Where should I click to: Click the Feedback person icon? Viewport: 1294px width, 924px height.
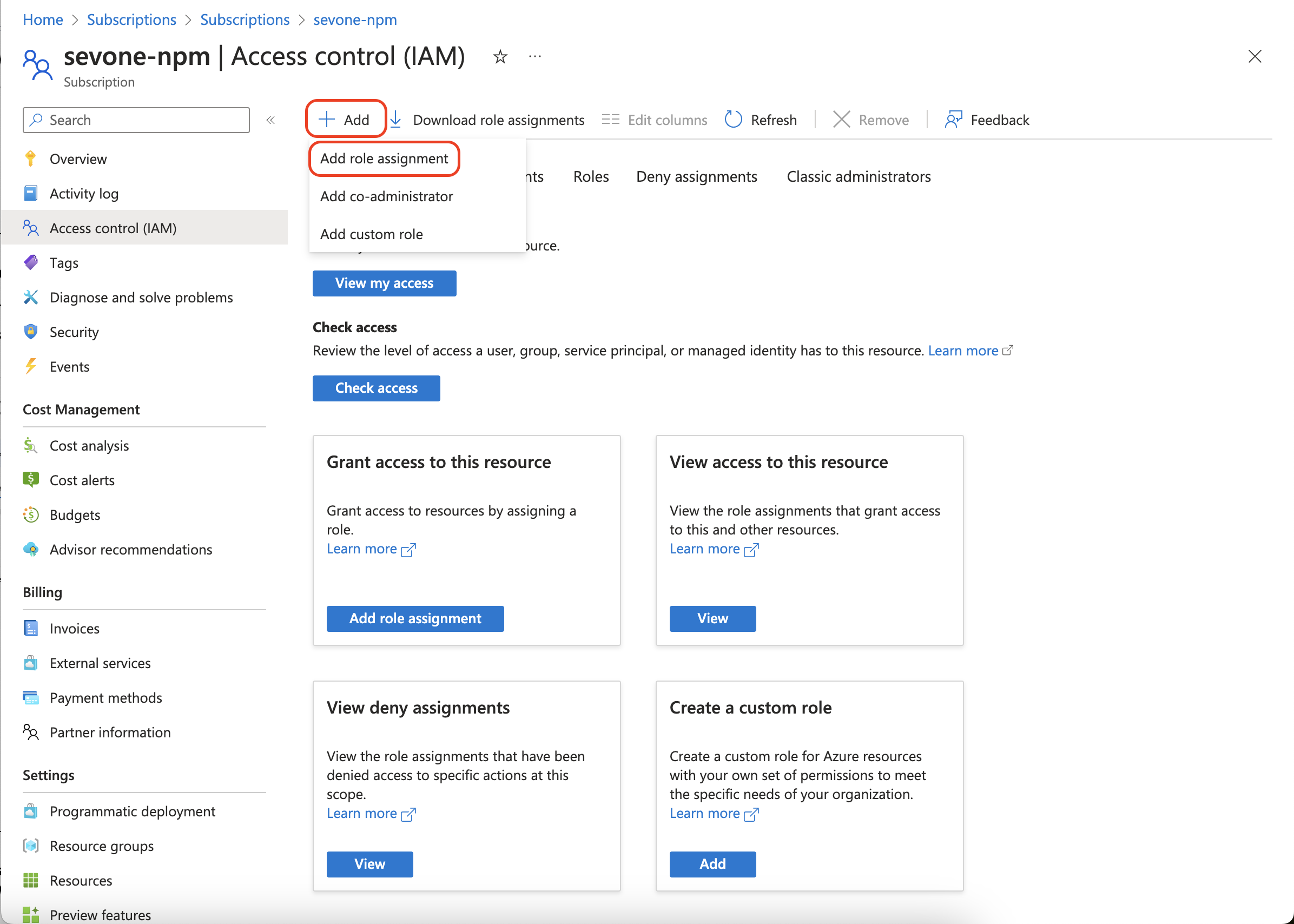point(953,120)
